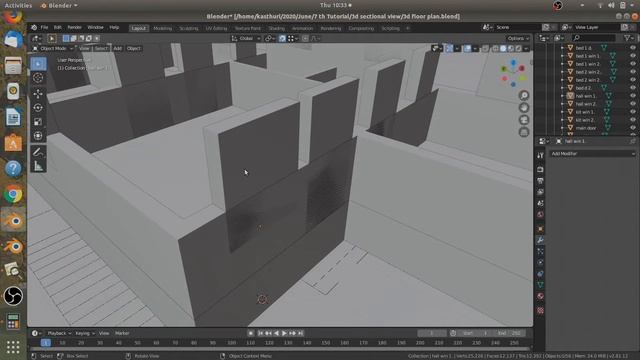Image resolution: width=640 pixels, height=360 pixels.
Task: Toggle snapping magnet in viewport header
Action: point(282,38)
